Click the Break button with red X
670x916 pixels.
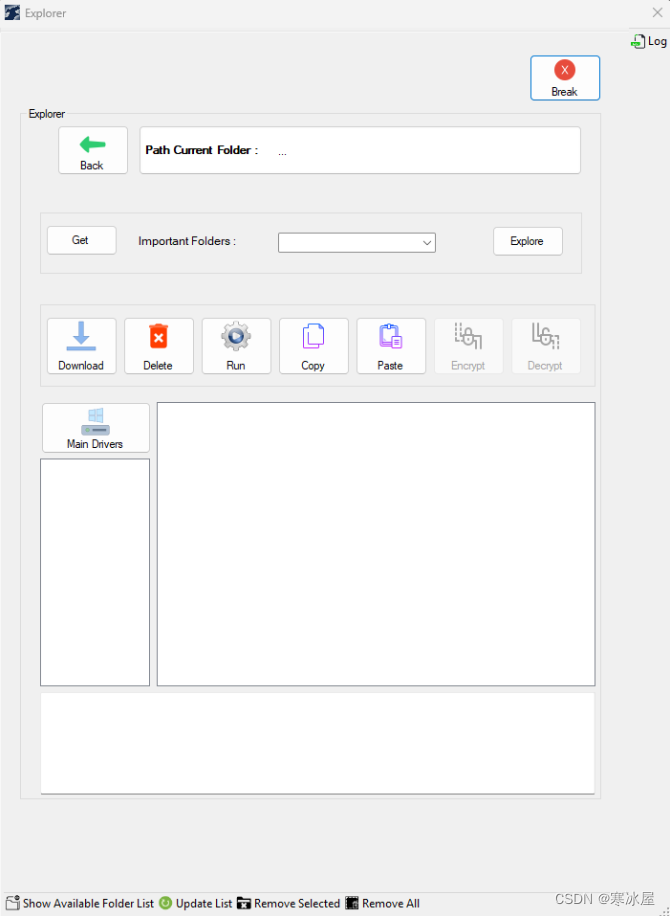coord(565,78)
